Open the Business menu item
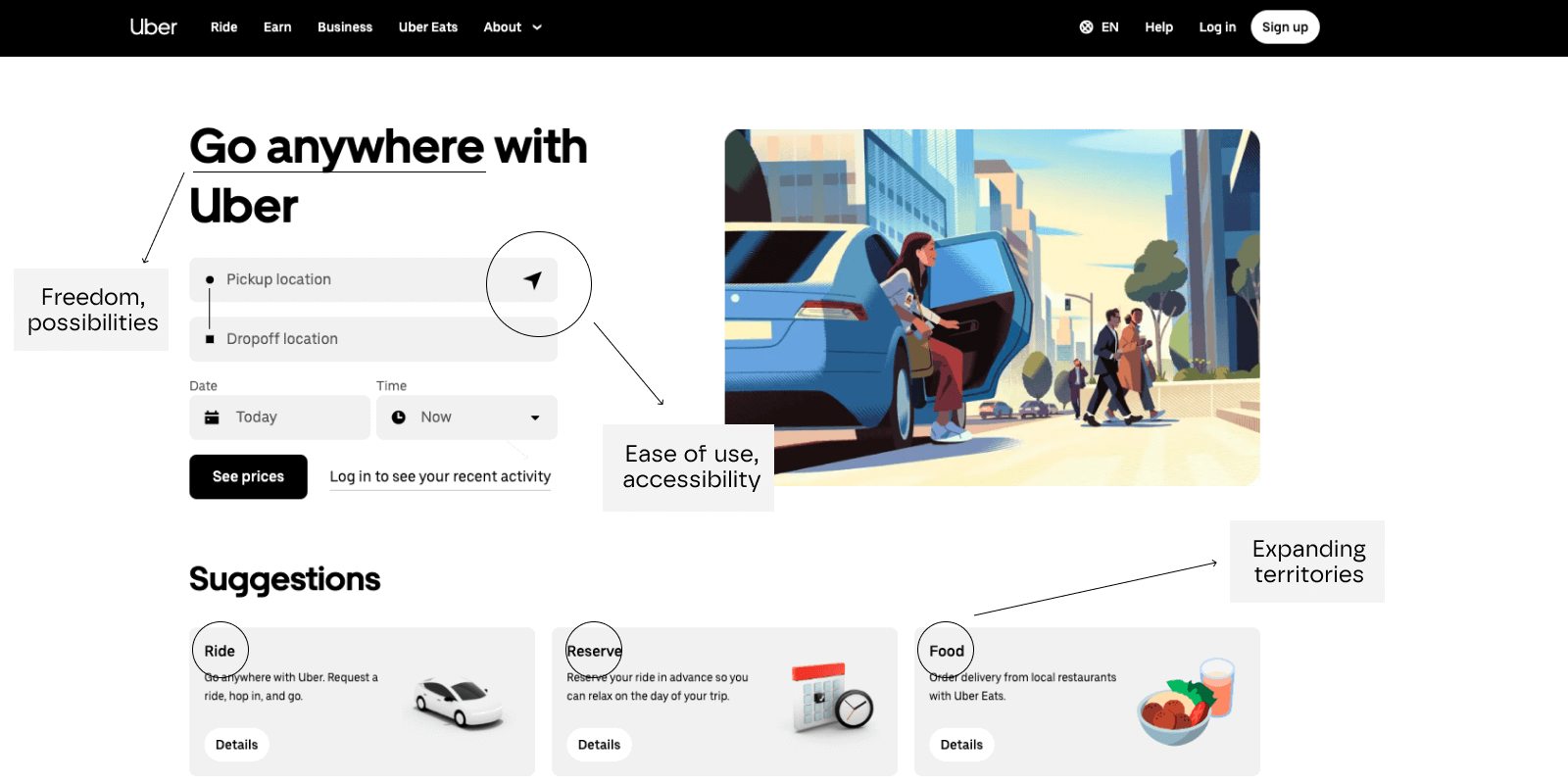1568x784 pixels. [345, 27]
